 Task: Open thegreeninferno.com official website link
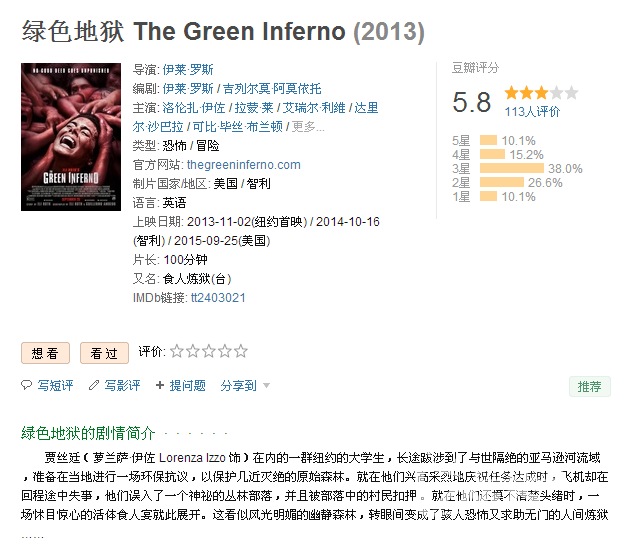tap(244, 165)
